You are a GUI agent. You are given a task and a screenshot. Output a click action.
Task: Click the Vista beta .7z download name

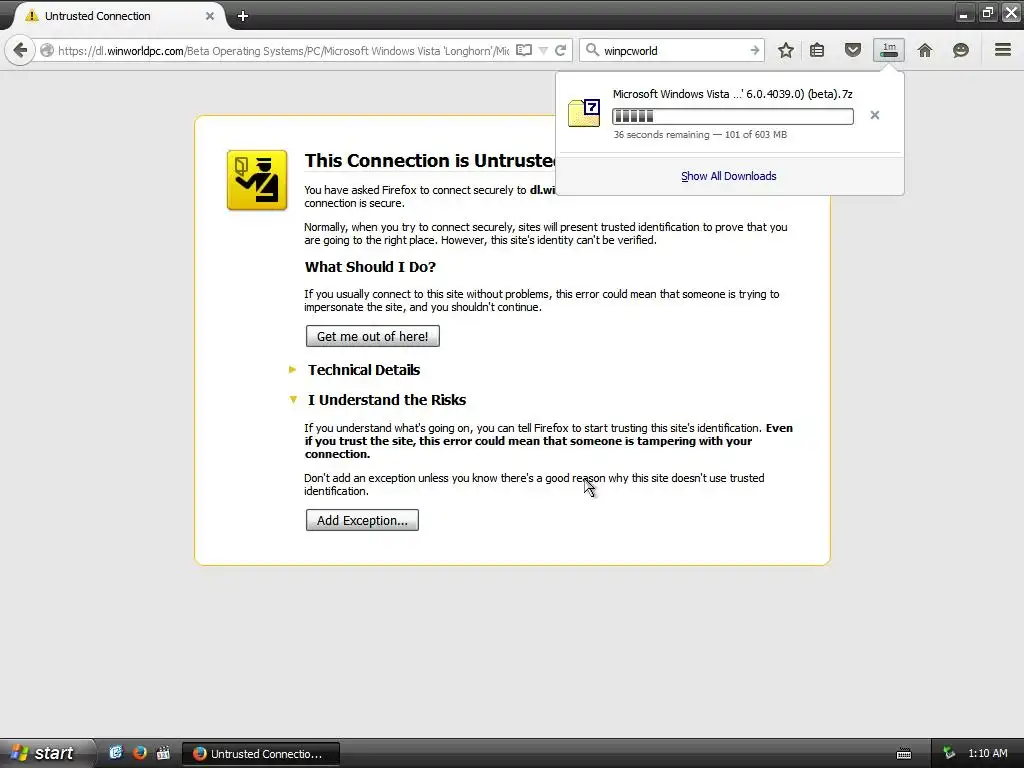tap(733, 94)
